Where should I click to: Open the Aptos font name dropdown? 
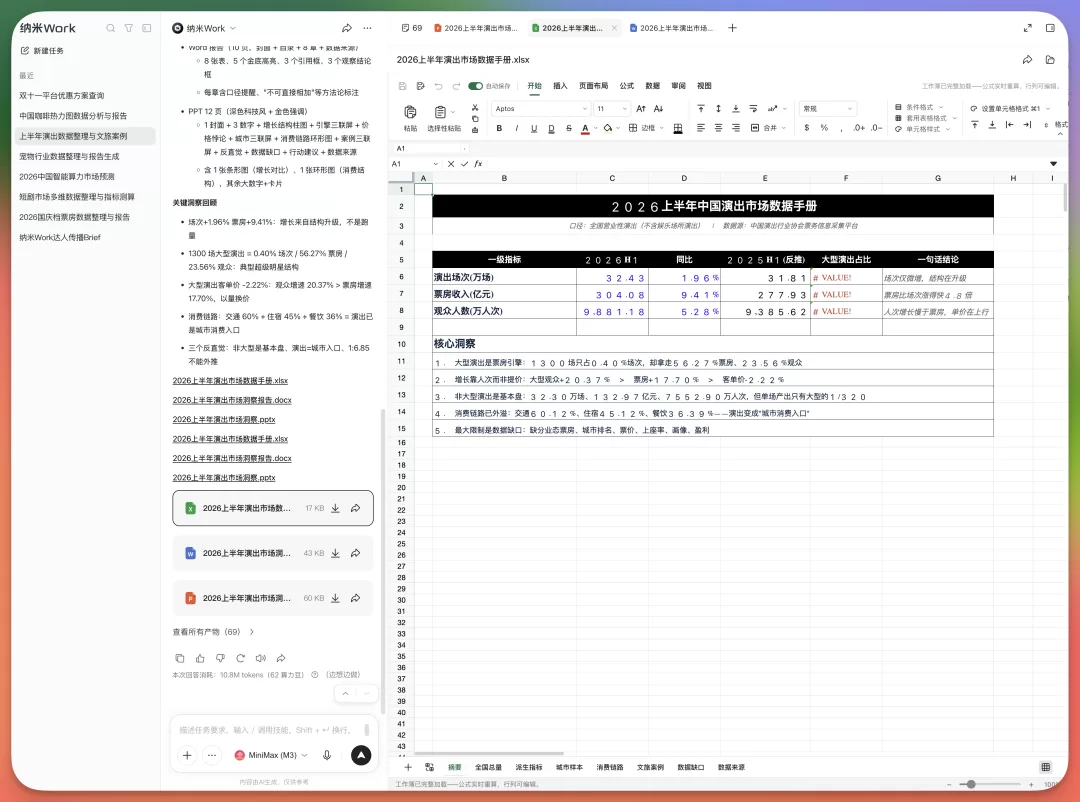pyautogui.click(x=541, y=109)
